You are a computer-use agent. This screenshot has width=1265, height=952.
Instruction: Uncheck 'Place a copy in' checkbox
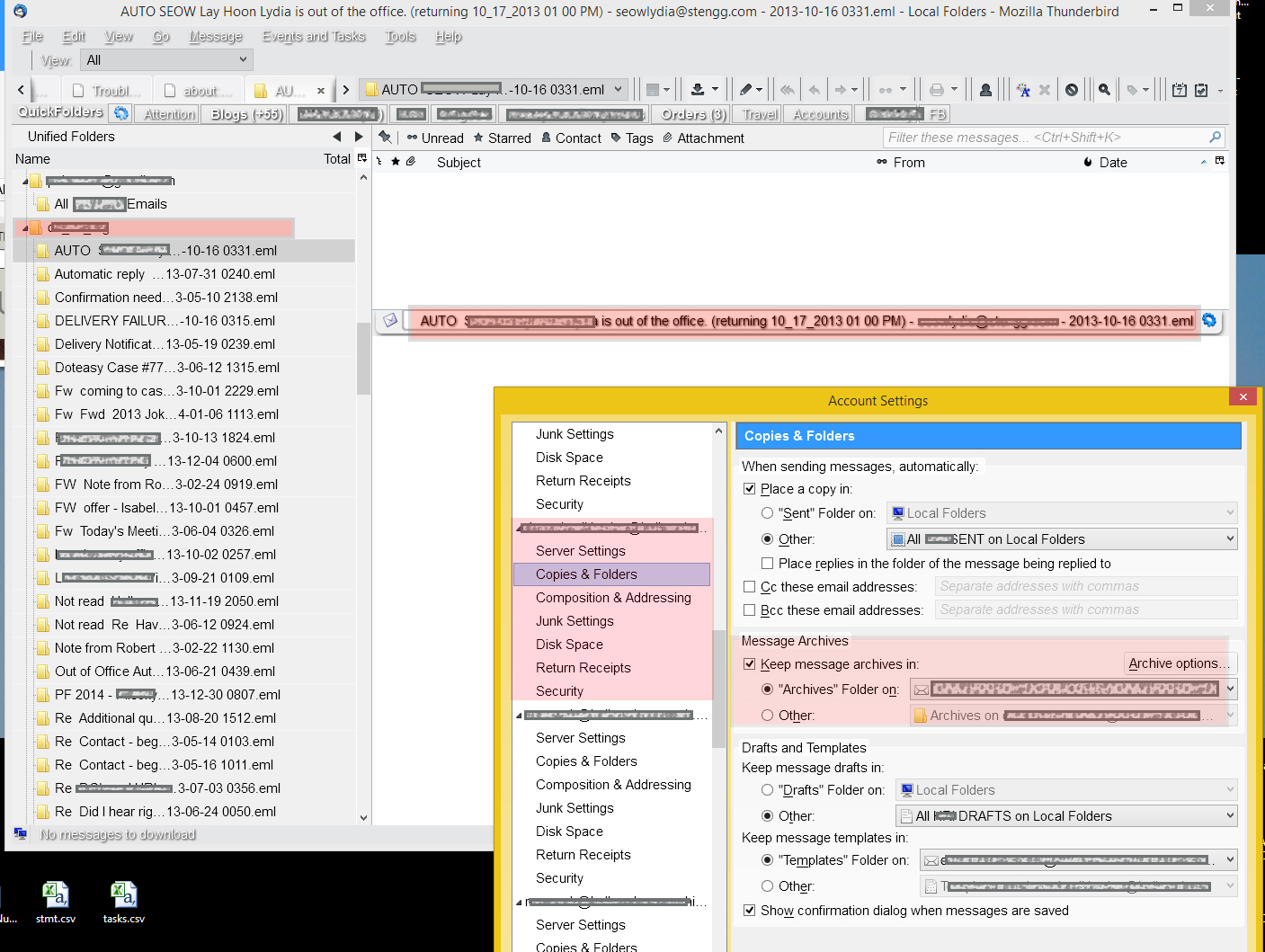pyautogui.click(x=750, y=489)
